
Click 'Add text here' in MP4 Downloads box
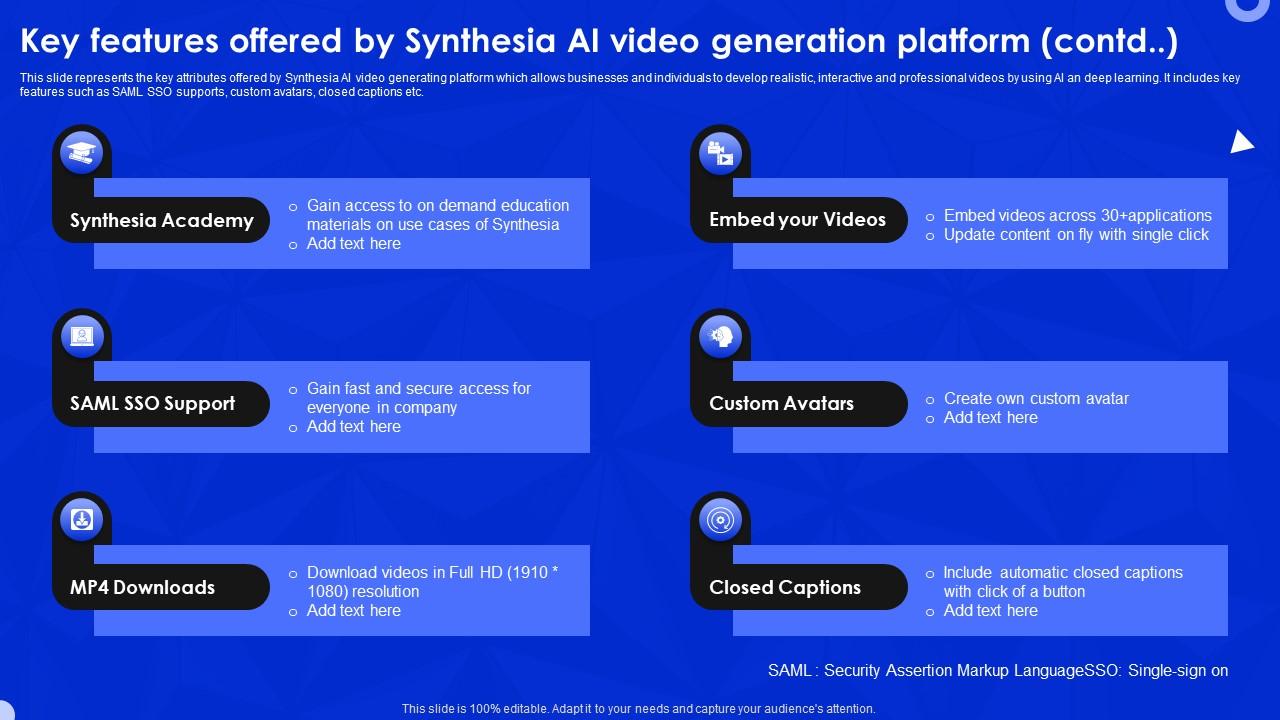click(x=354, y=611)
